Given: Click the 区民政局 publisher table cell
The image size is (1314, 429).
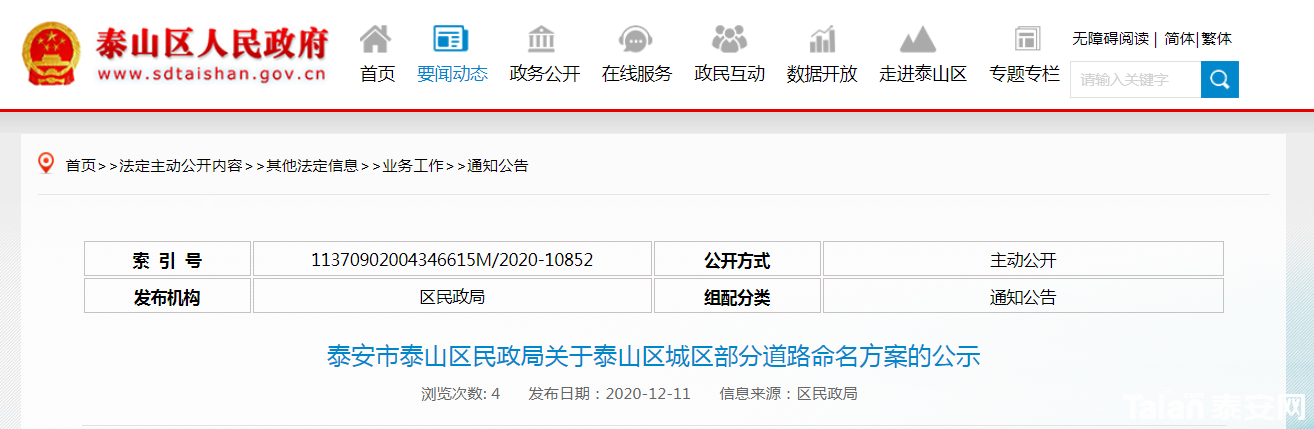Looking at the screenshot, I should (452, 296).
